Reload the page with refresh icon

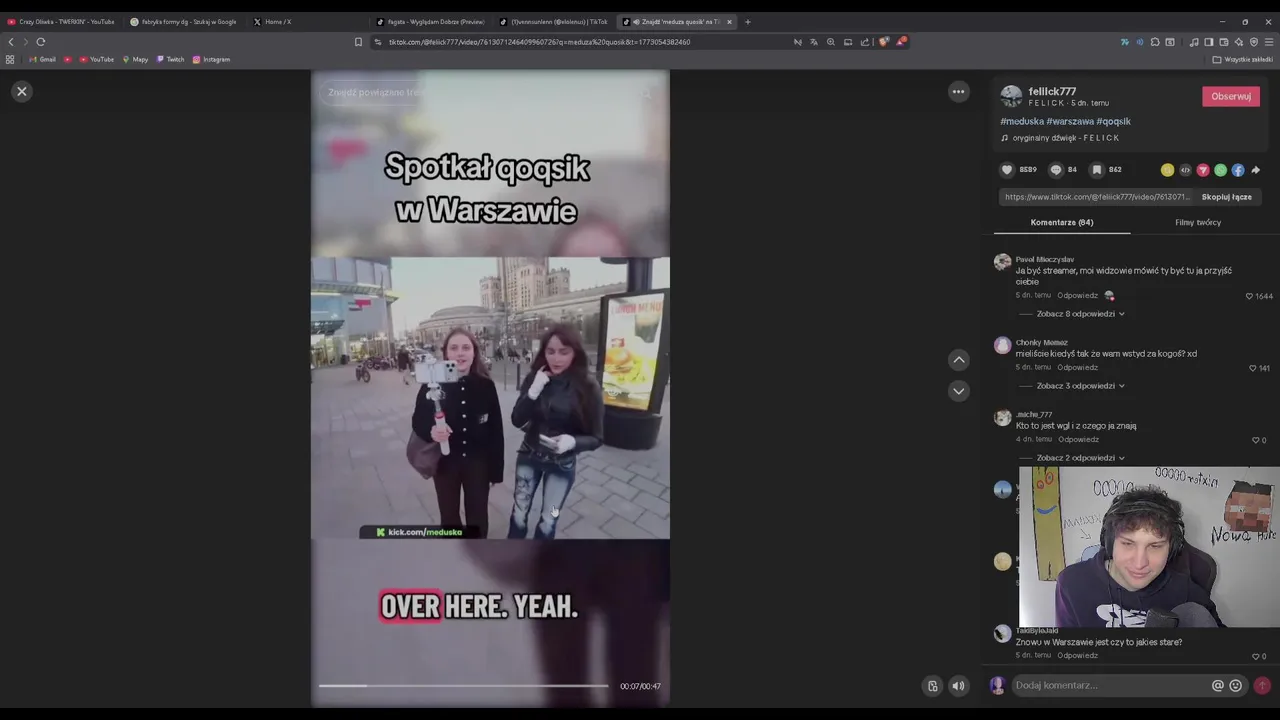40,42
